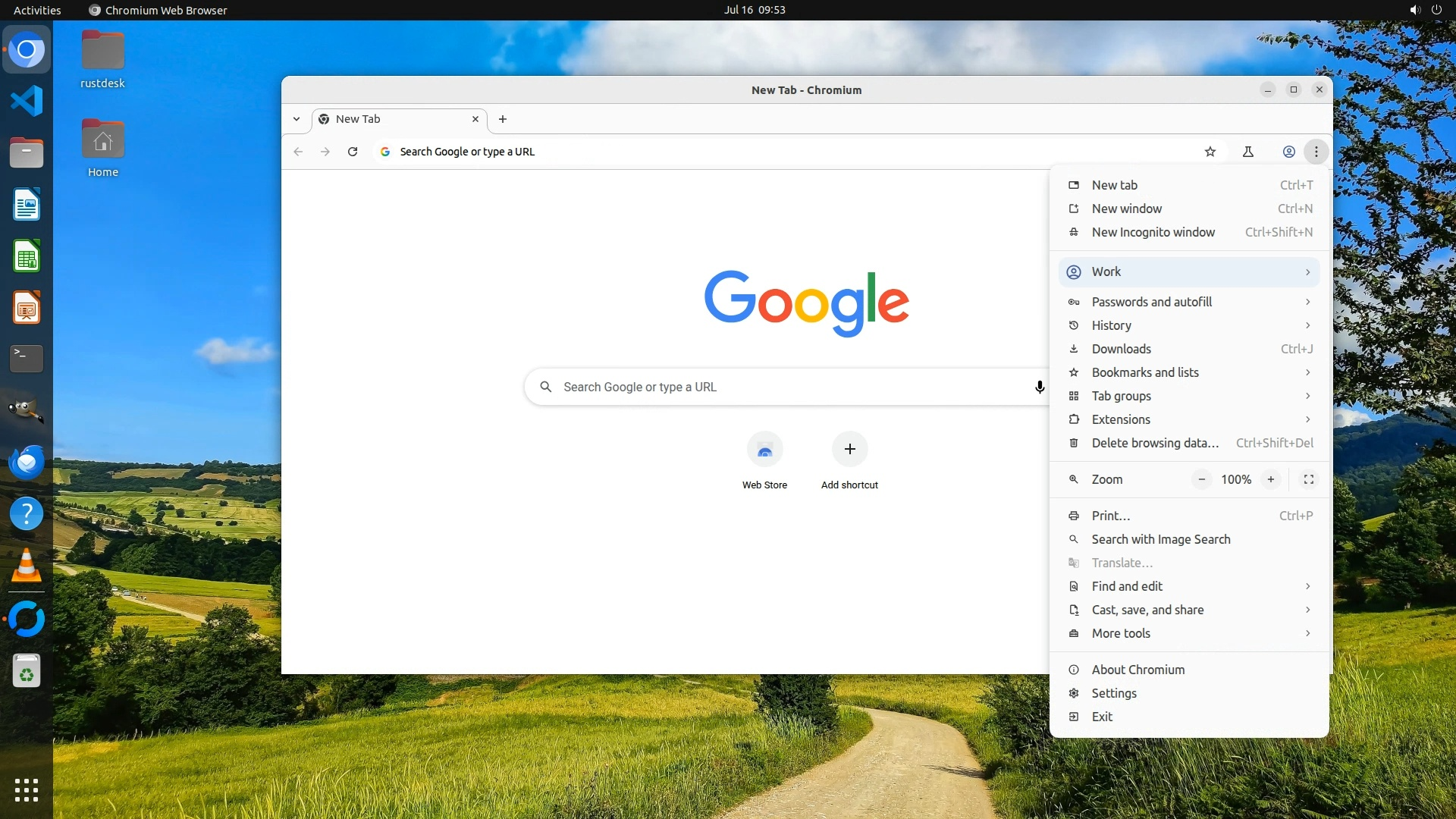Open the tab search dropdown arrow
Viewport: 1456px width, 819px height.
coord(297,119)
